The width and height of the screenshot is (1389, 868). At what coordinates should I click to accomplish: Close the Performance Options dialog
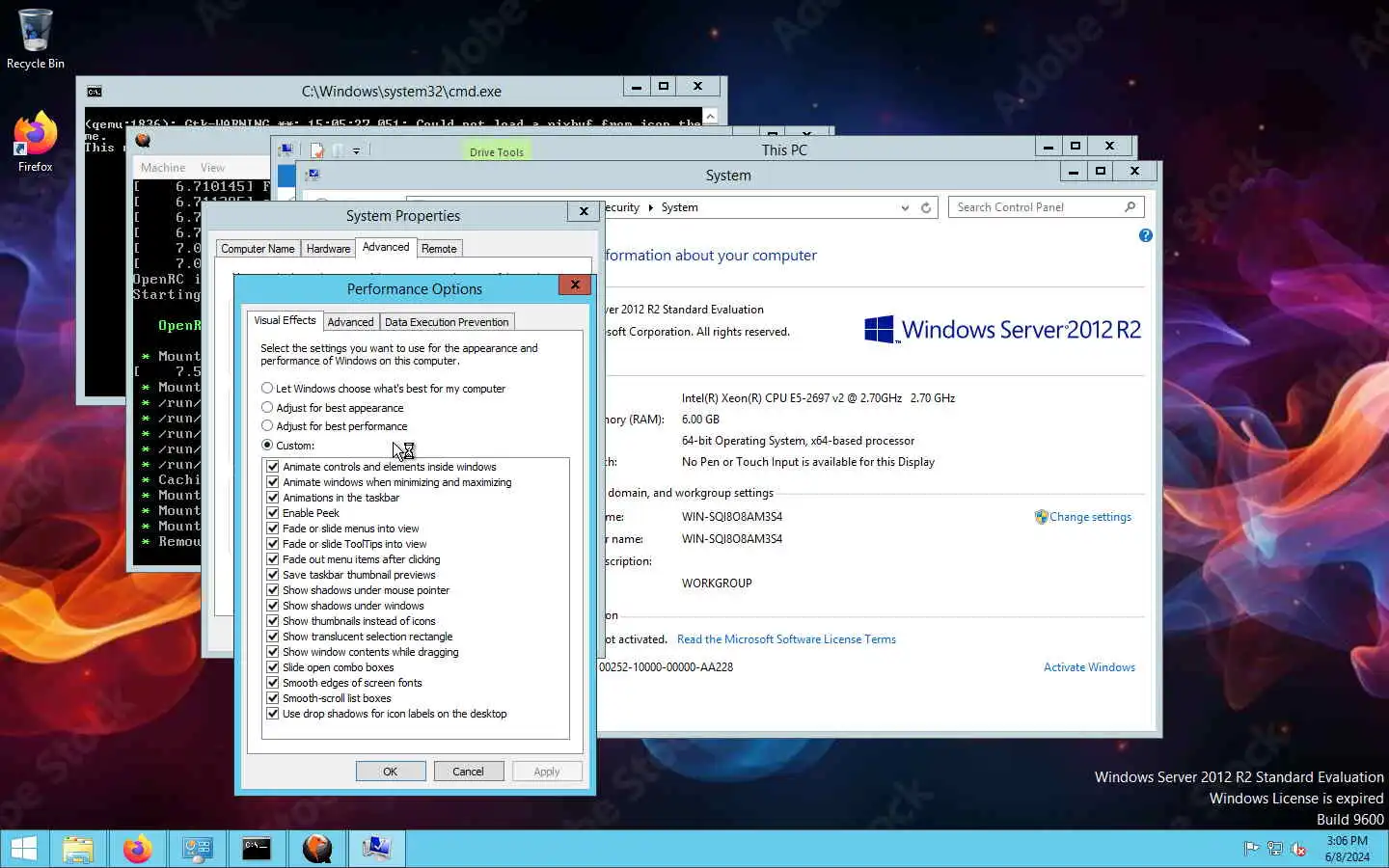point(575,285)
